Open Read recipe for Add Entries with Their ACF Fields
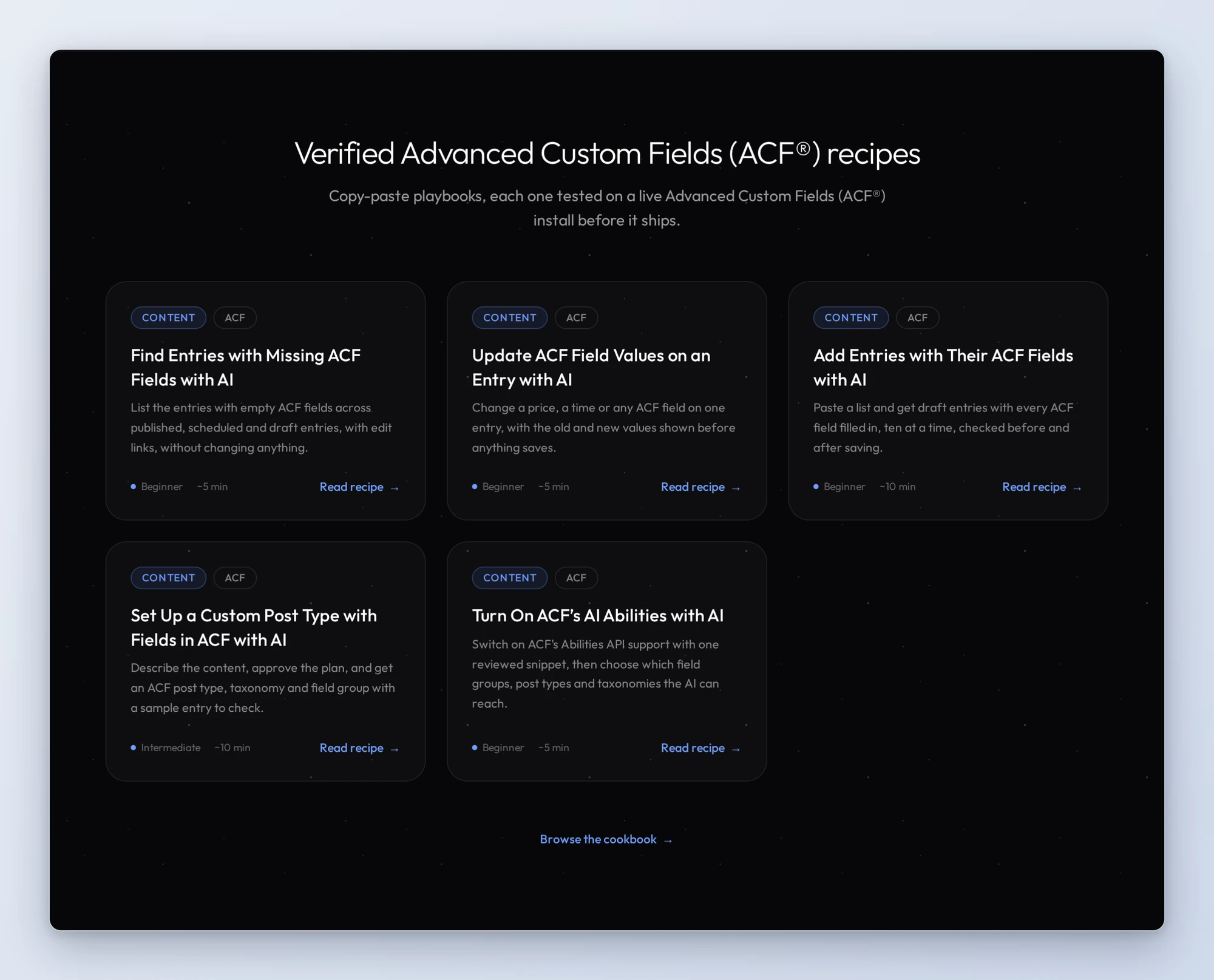The width and height of the screenshot is (1214, 980). 1042,487
